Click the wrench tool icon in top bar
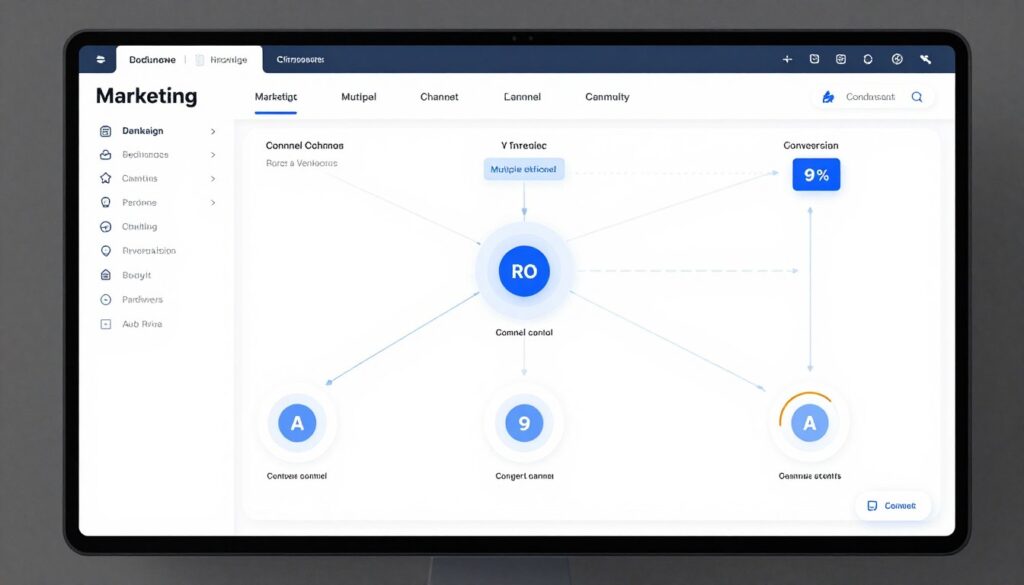 [x=925, y=59]
